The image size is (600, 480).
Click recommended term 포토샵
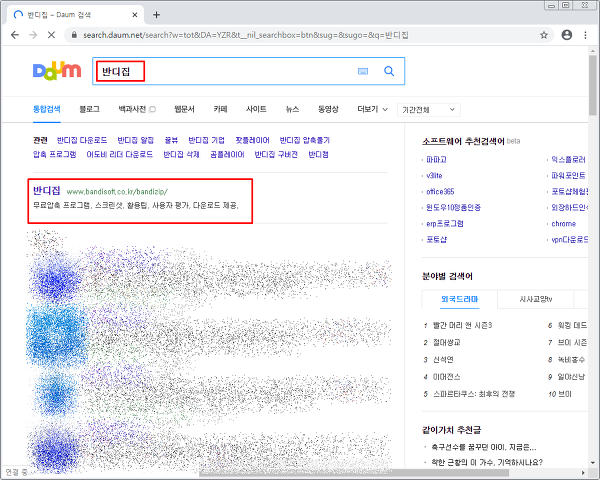point(437,240)
